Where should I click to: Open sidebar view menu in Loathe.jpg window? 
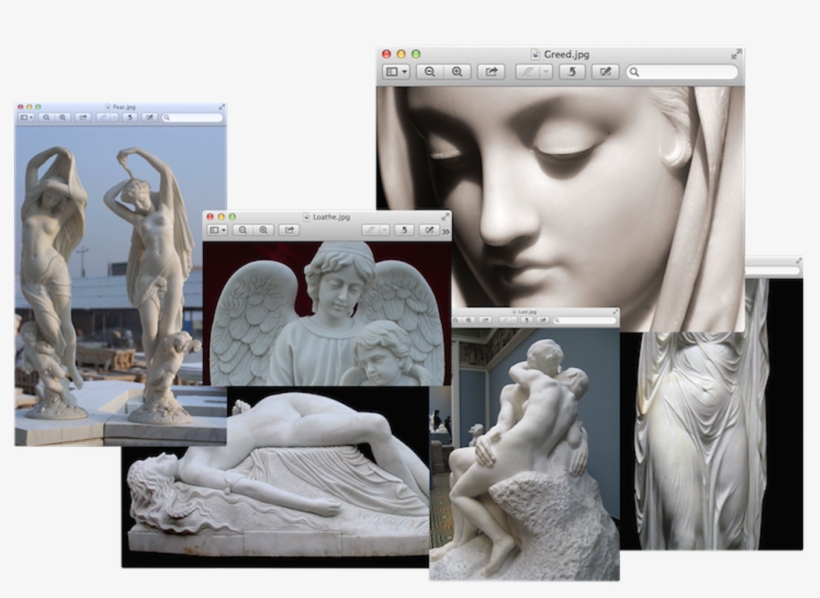click(x=218, y=230)
